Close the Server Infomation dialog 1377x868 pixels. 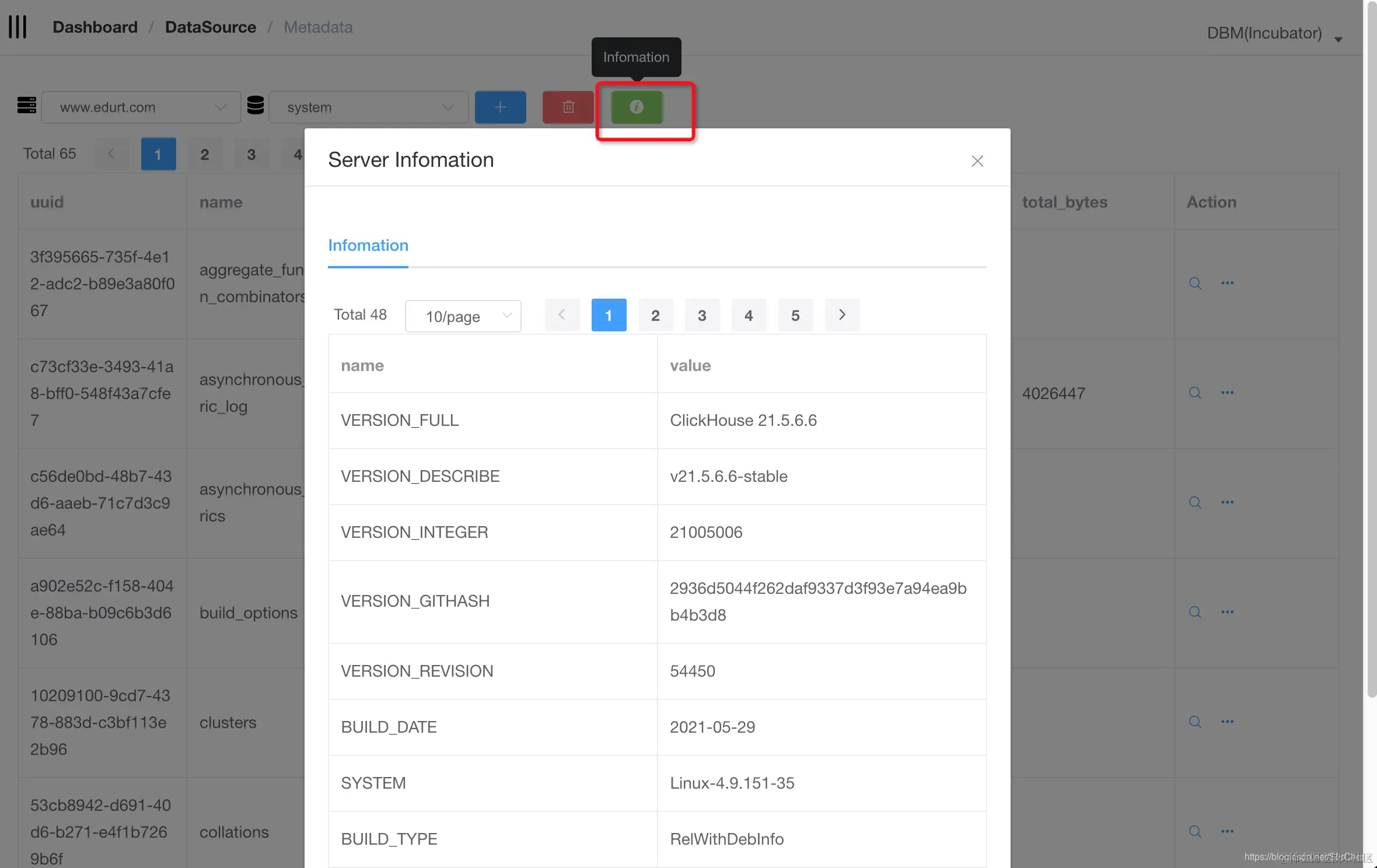coord(977,161)
